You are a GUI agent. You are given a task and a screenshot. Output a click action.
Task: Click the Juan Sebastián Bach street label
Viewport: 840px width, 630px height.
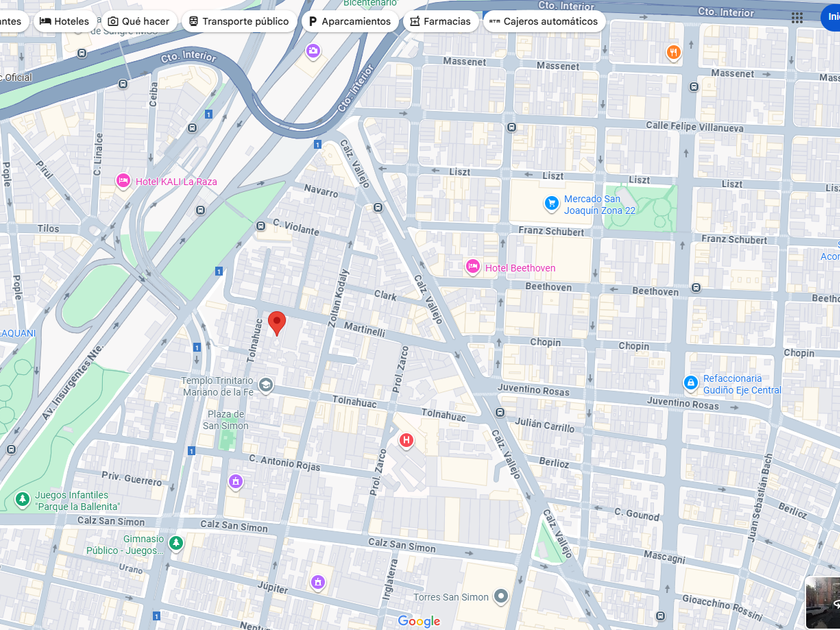[761, 498]
